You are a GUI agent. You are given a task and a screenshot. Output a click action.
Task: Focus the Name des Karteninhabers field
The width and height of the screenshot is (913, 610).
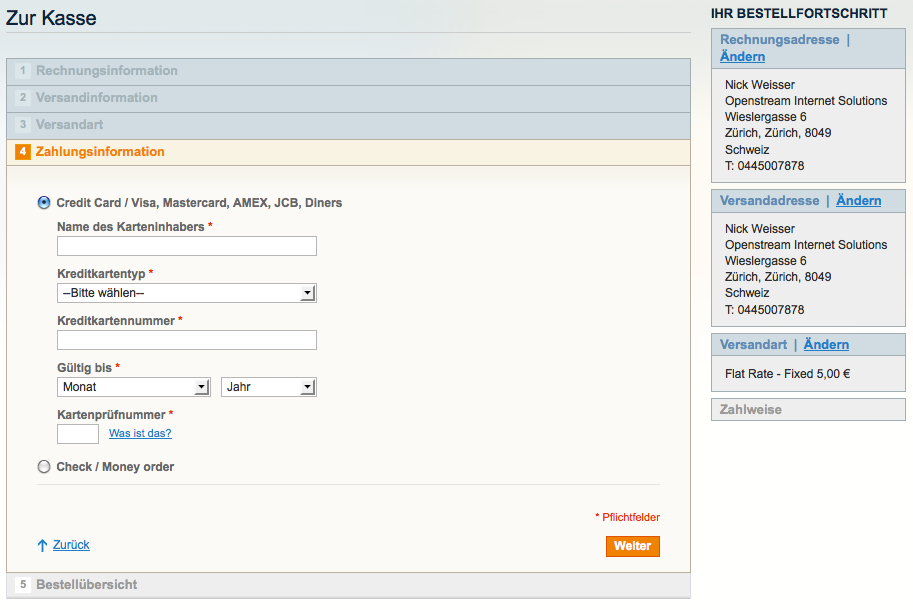[187, 246]
